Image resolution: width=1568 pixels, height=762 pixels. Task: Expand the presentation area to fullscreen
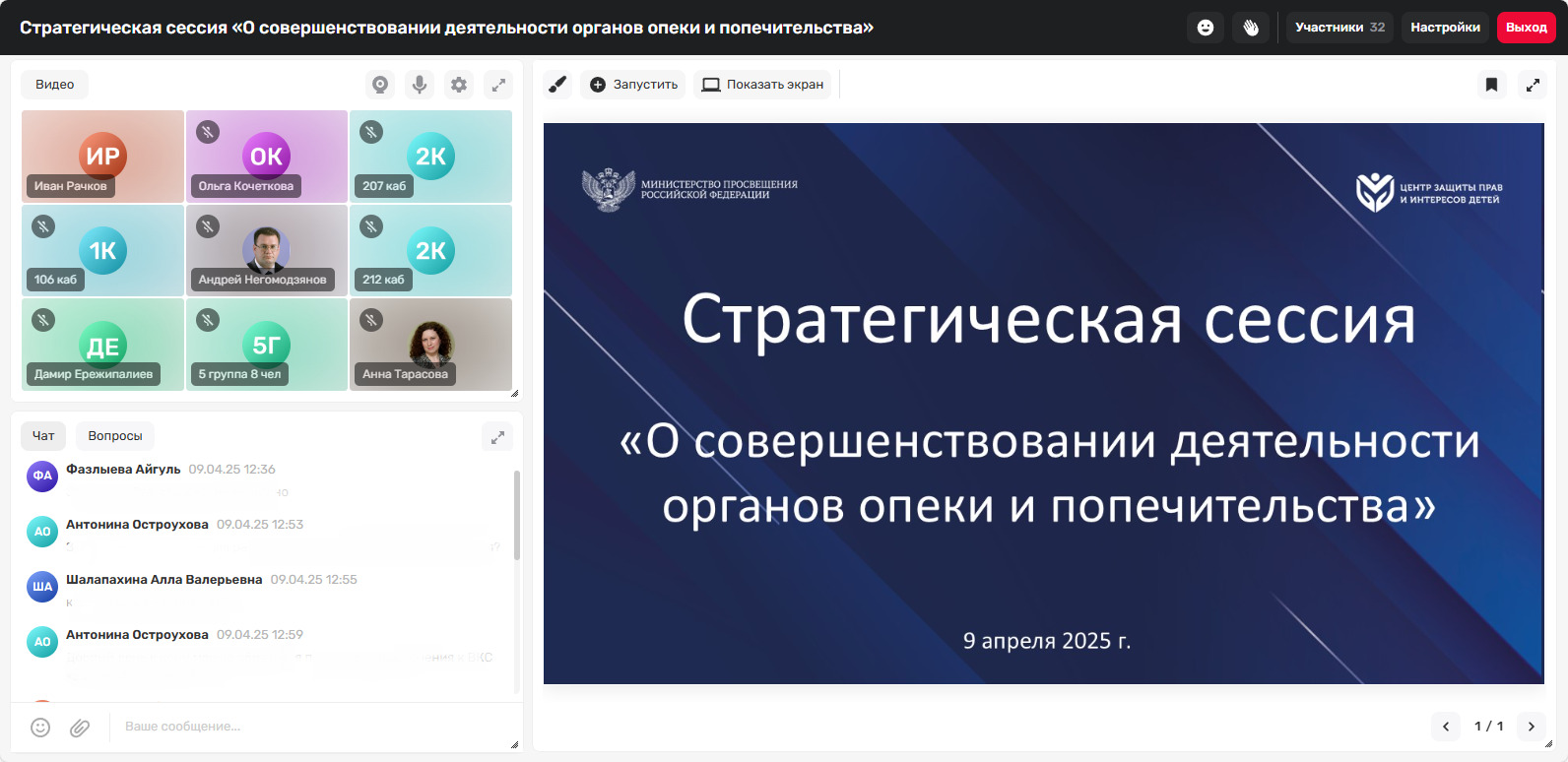[x=1533, y=85]
